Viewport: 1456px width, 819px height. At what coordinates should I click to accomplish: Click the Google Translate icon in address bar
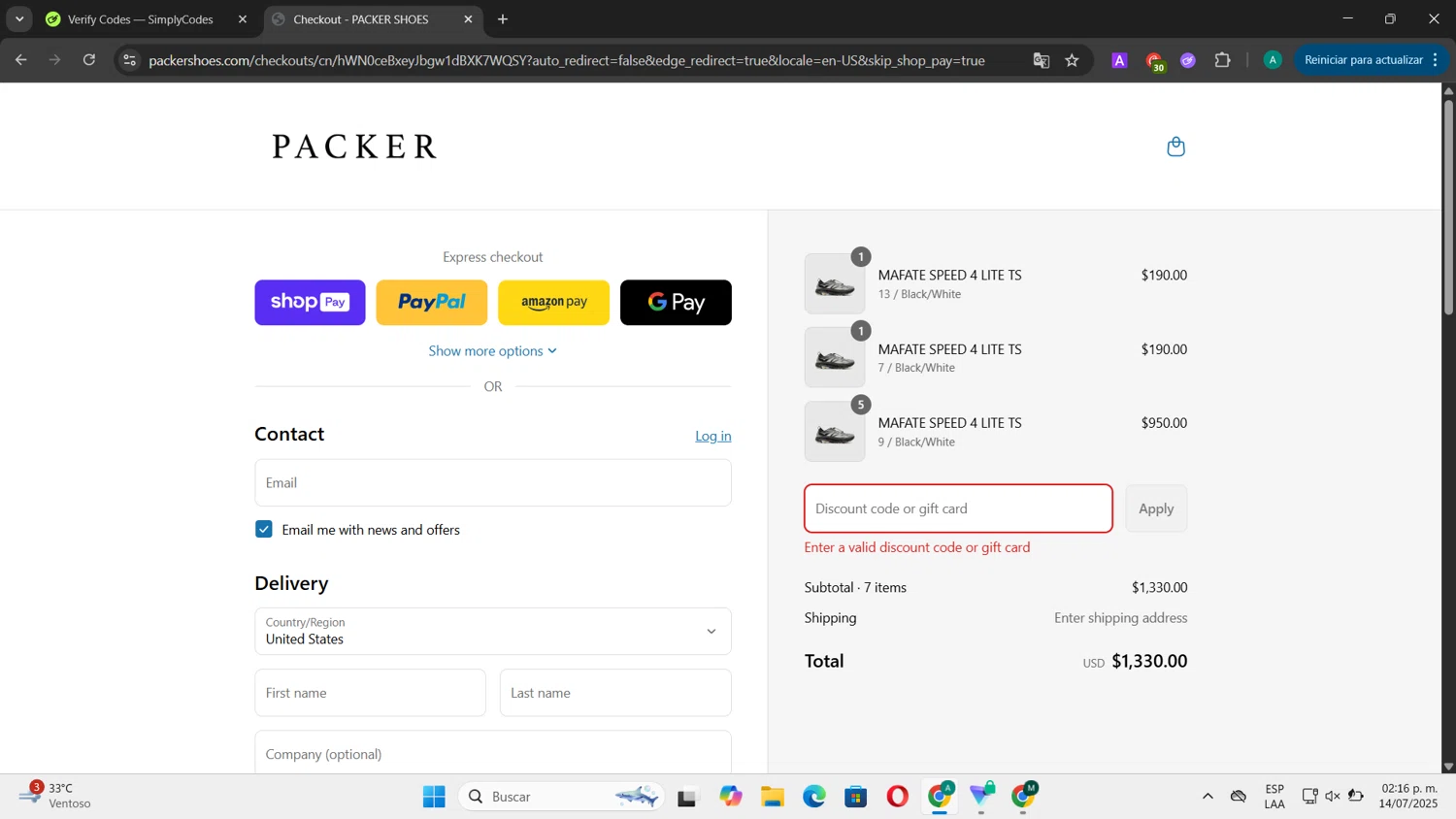coord(1042,60)
